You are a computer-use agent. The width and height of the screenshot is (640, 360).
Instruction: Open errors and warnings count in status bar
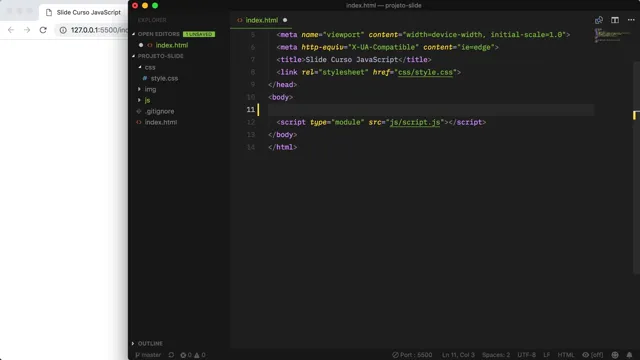(x=193, y=355)
